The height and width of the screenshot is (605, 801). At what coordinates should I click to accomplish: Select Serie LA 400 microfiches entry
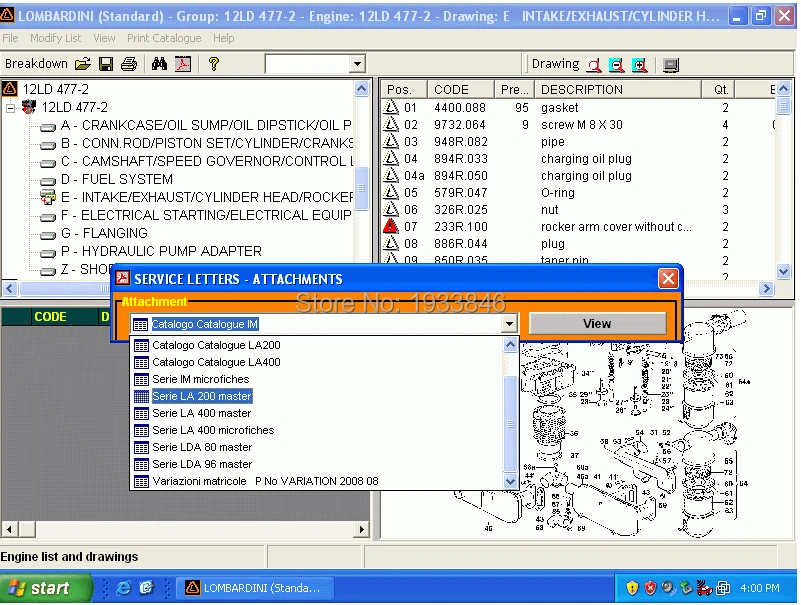[213, 430]
